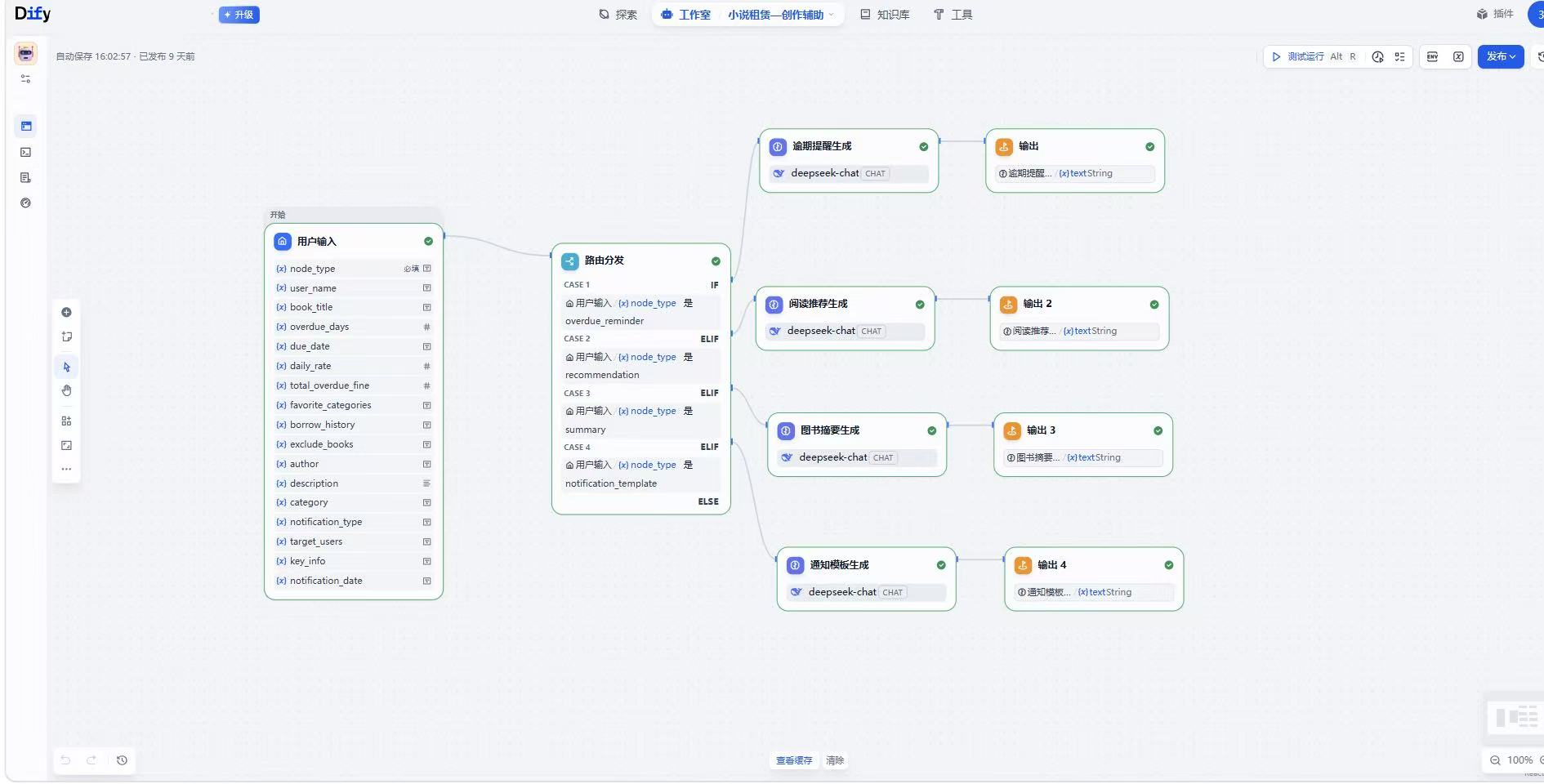
Task: Open the logs sidebar icon
Action: coord(26,177)
